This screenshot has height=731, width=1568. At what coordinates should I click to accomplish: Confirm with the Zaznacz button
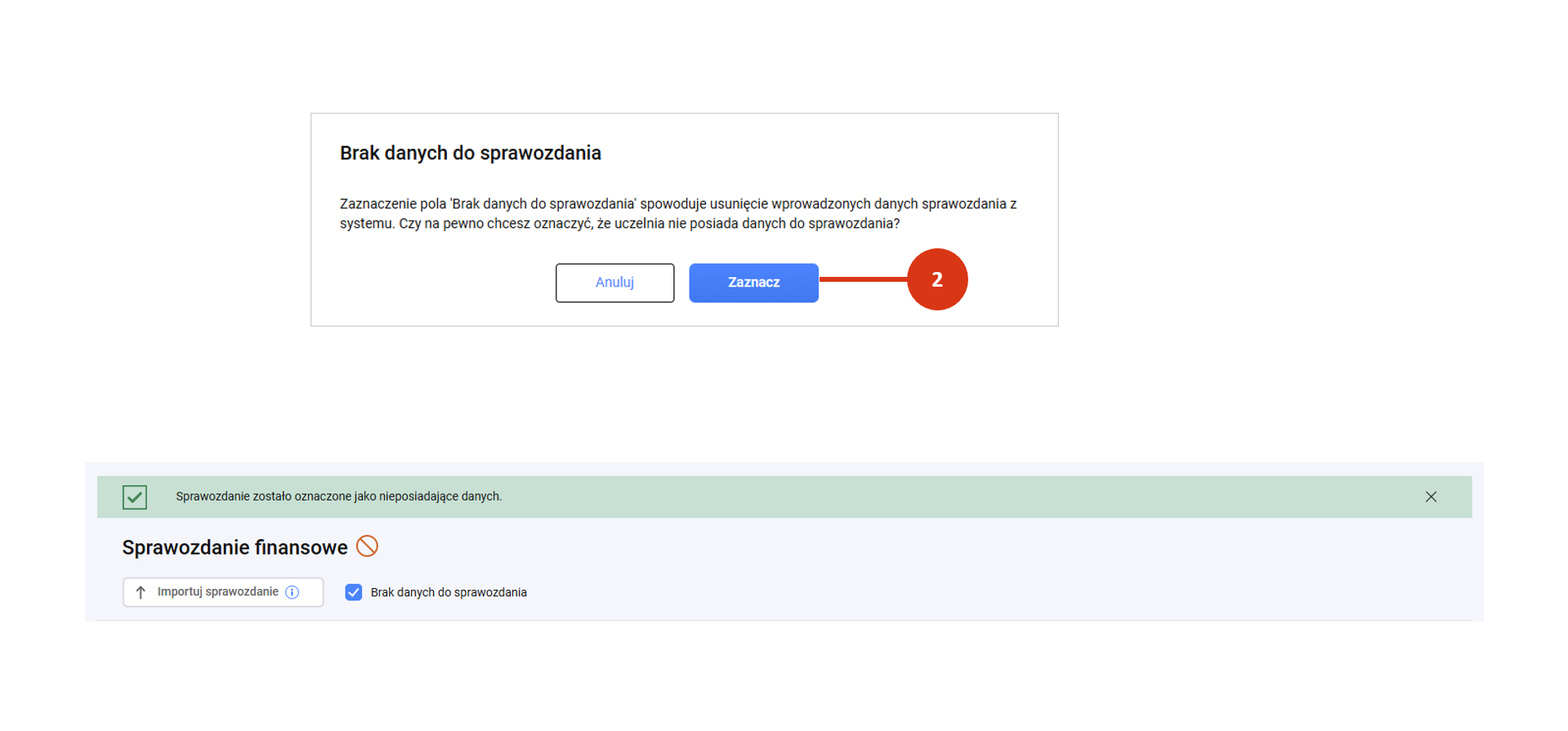click(753, 283)
